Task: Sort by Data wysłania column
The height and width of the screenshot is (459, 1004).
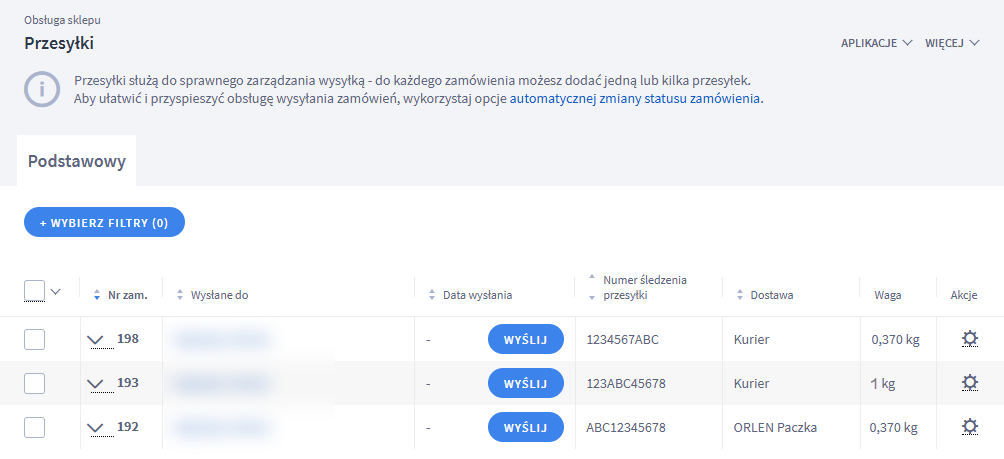Action: pyautogui.click(x=432, y=295)
